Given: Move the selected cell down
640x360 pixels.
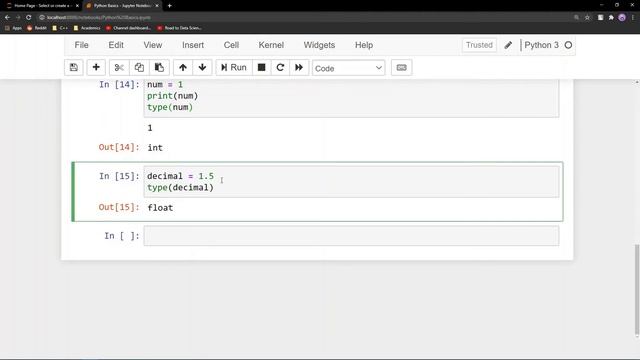Looking at the screenshot, I should tap(202, 68).
